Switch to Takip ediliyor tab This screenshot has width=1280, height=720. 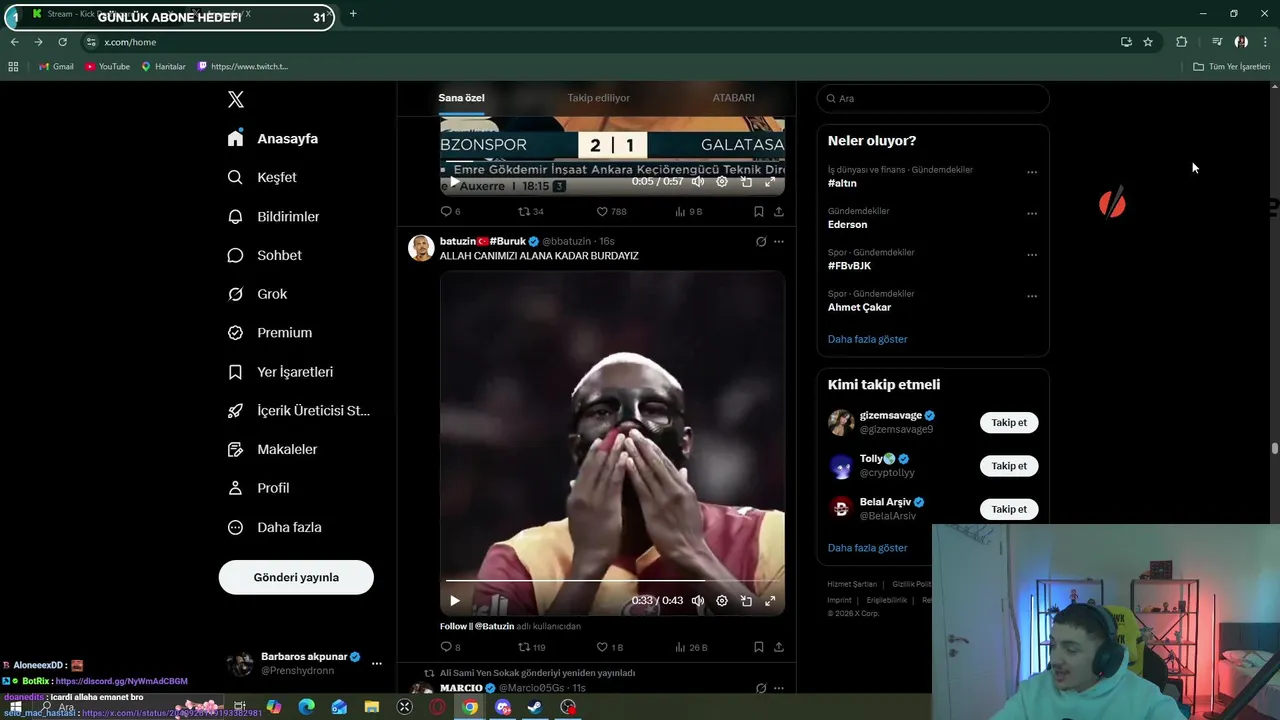point(599,98)
